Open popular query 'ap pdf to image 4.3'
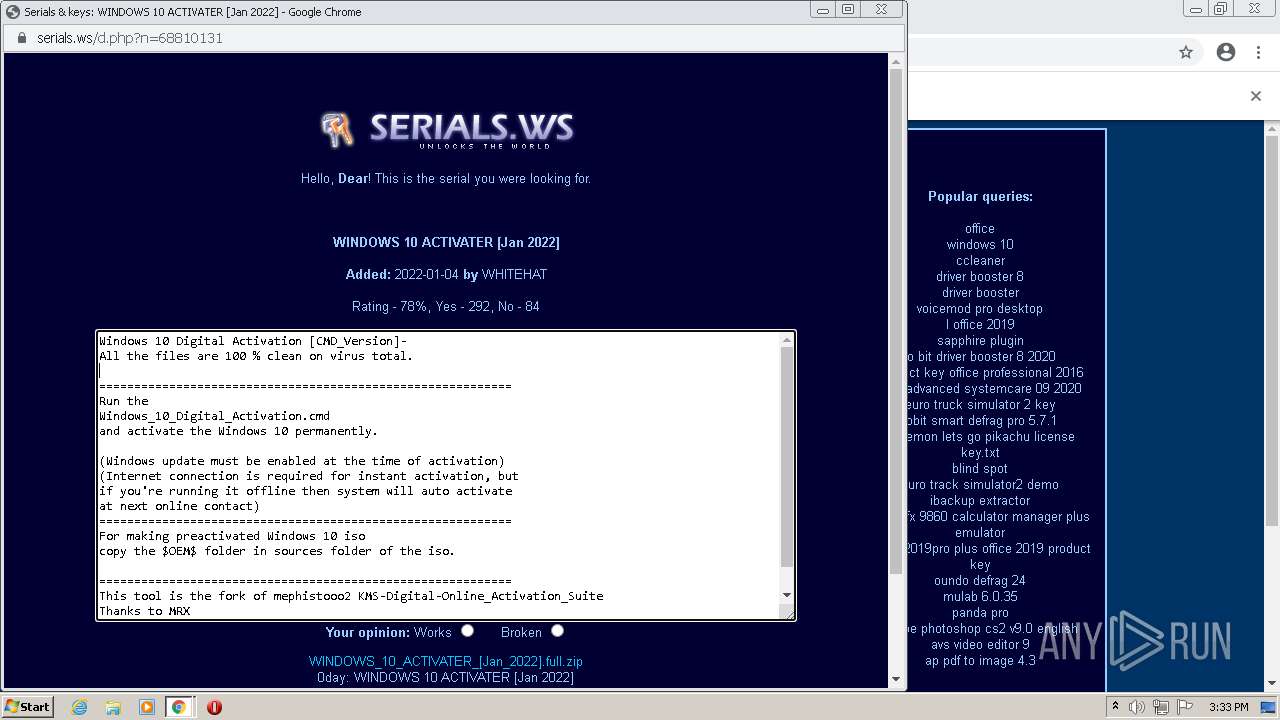The image size is (1280, 720). (x=980, y=660)
